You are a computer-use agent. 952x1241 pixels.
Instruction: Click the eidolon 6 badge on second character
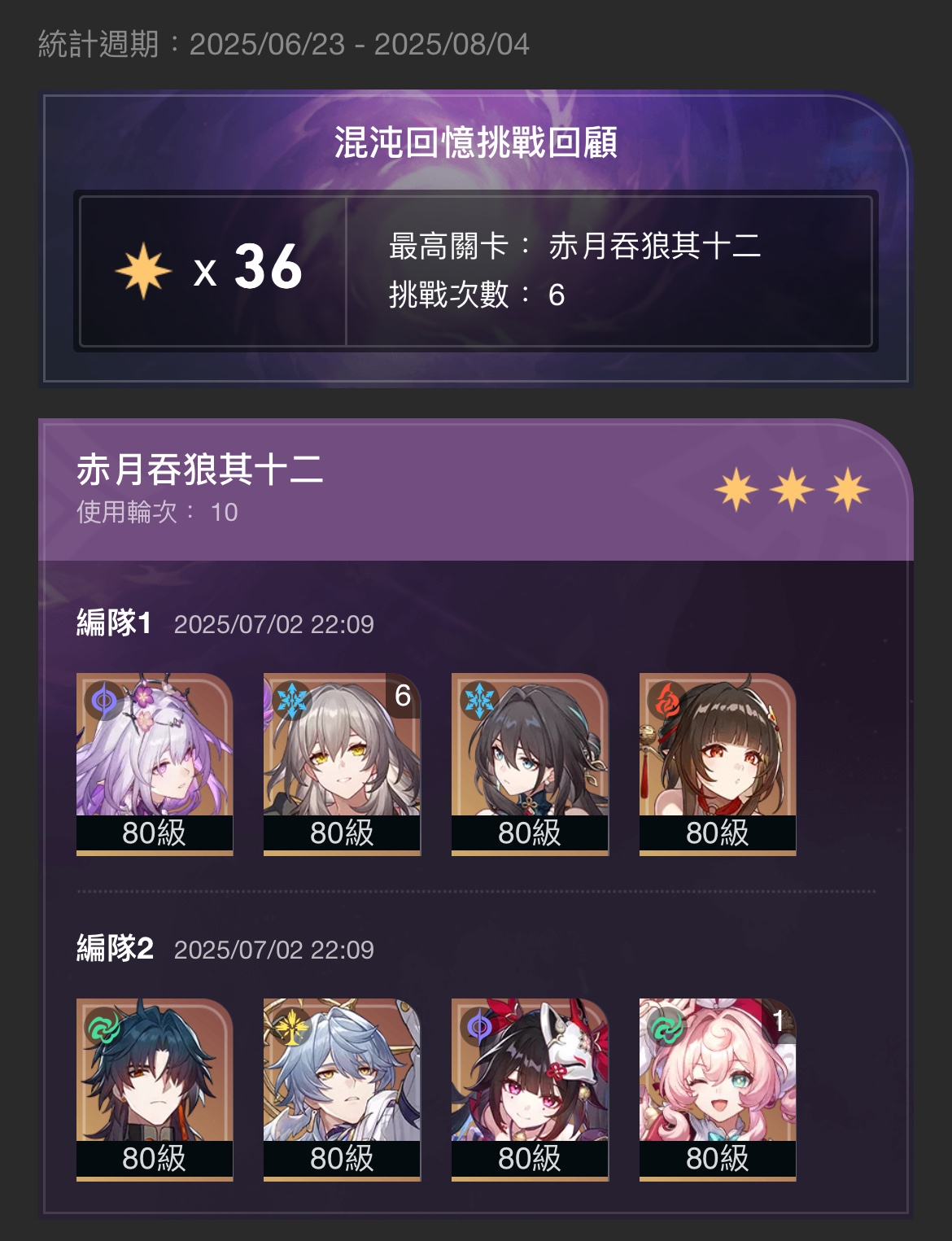click(403, 696)
